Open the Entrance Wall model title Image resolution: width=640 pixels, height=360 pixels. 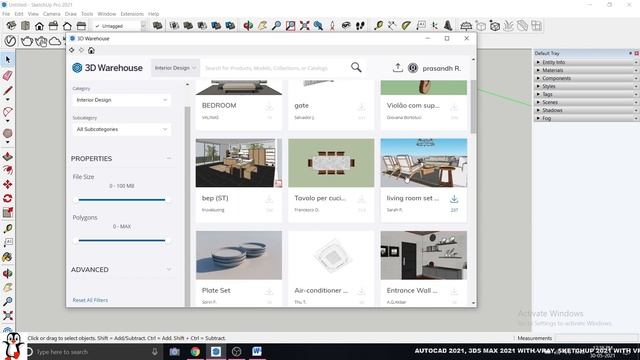pos(412,290)
